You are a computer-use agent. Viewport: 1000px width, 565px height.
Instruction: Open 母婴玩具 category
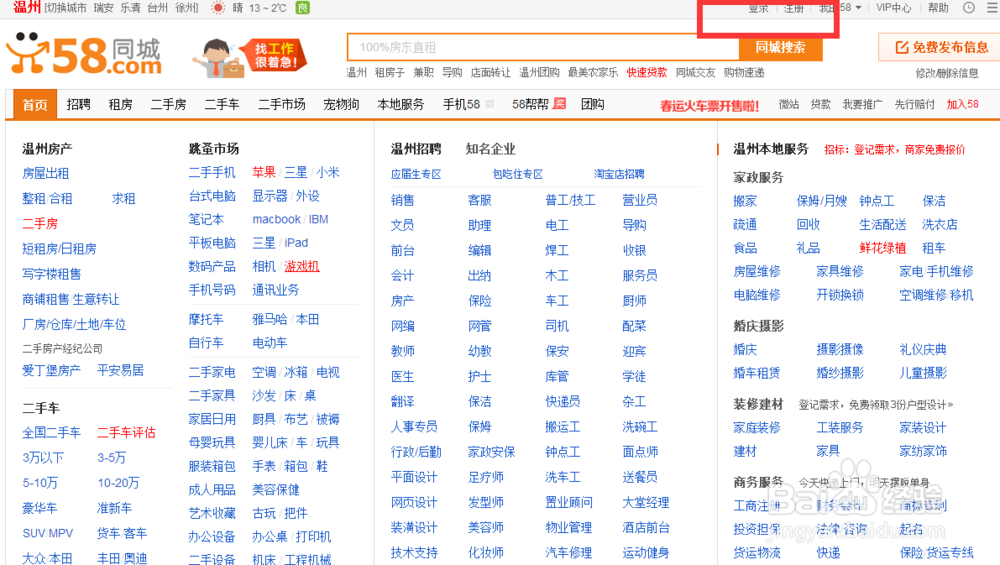coord(212,443)
